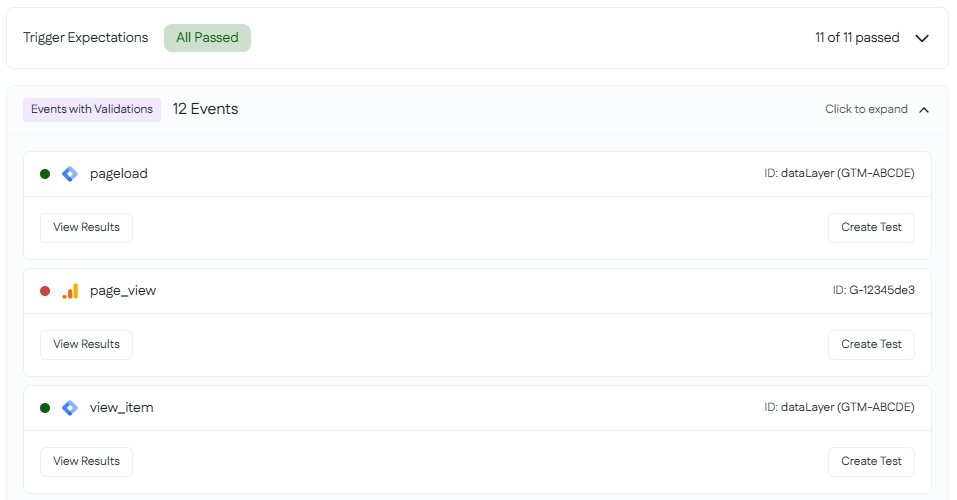Select the Events with Validations tag
957x500 pixels.
click(92, 109)
